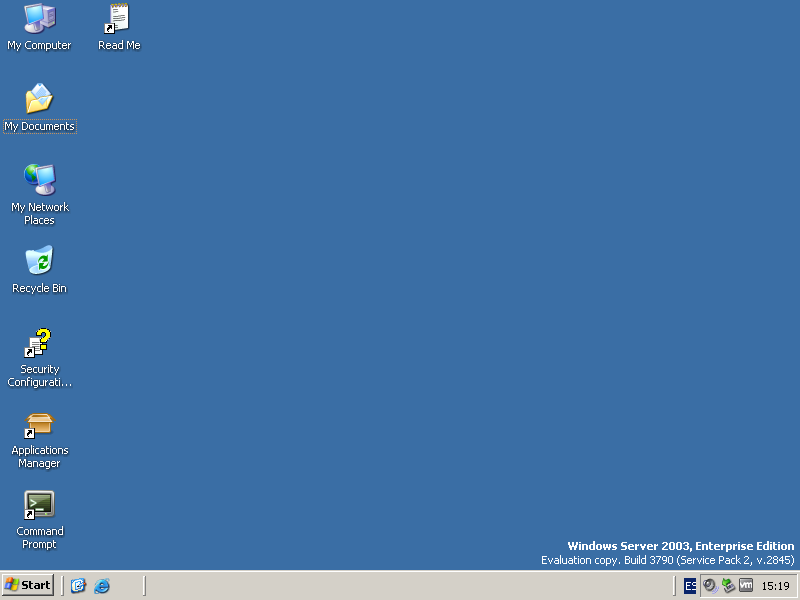The image size is (800, 600).
Task: Open the Read Me document
Action: [118, 25]
